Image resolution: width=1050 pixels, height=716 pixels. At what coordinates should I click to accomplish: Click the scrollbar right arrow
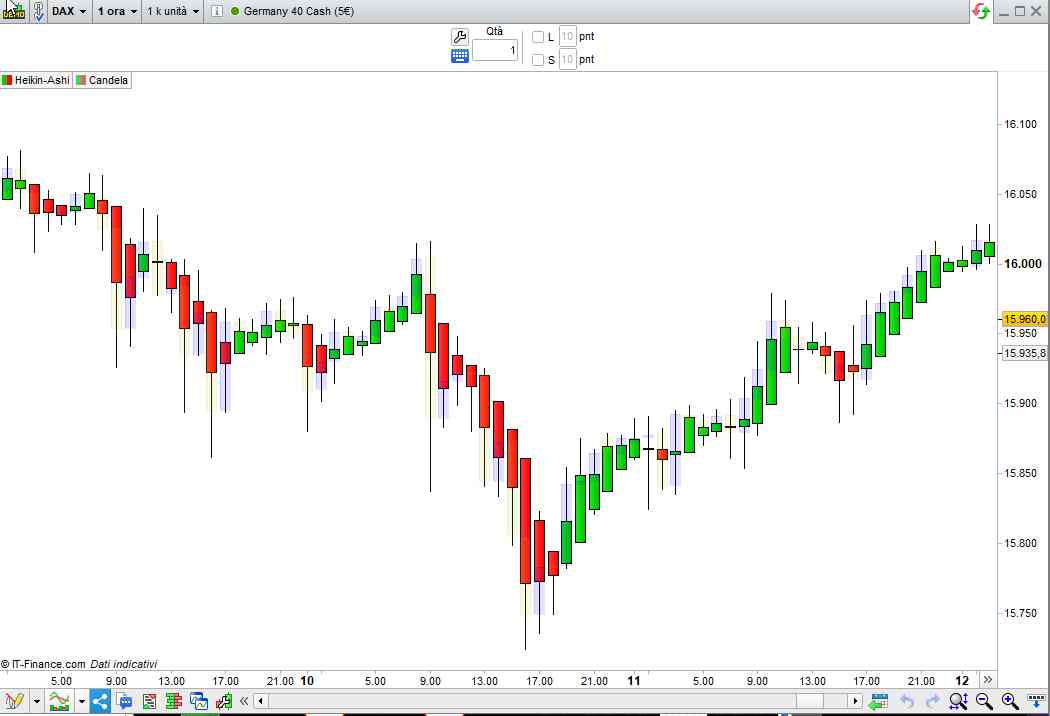(x=855, y=701)
